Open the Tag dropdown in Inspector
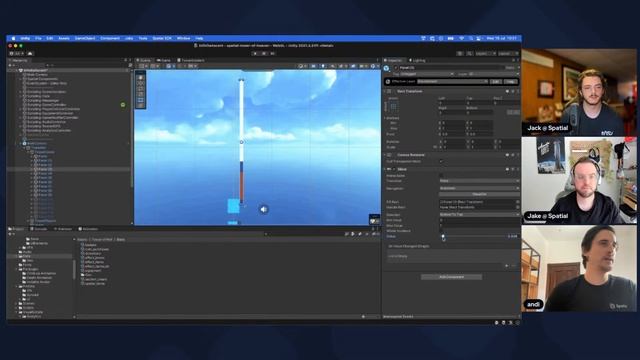The width and height of the screenshot is (640, 360). (x=427, y=74)
